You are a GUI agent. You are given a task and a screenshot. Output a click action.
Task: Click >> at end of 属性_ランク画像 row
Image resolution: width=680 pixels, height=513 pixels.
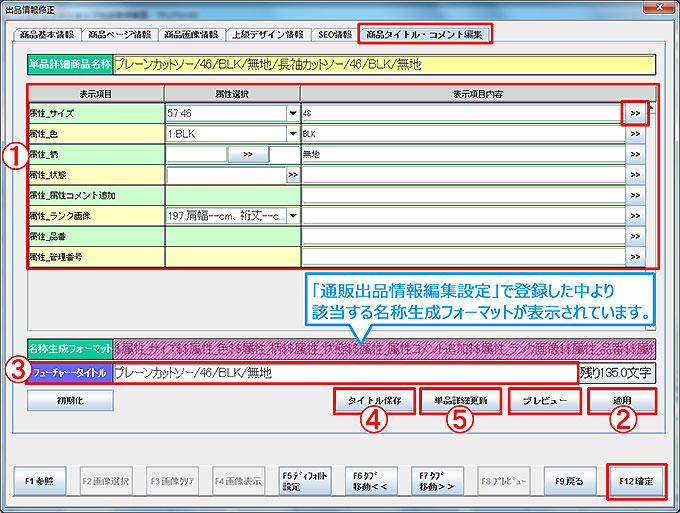pos(635,216)
